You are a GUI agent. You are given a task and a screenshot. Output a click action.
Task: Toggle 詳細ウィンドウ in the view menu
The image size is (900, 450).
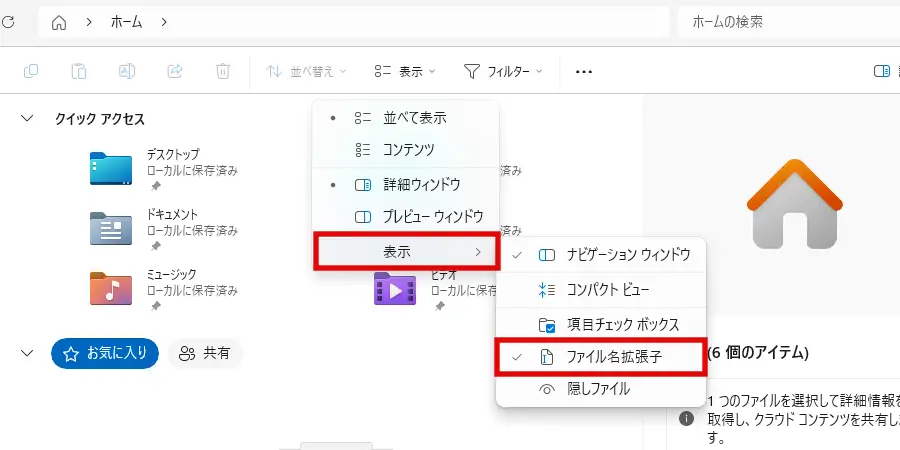click(405, 185)
